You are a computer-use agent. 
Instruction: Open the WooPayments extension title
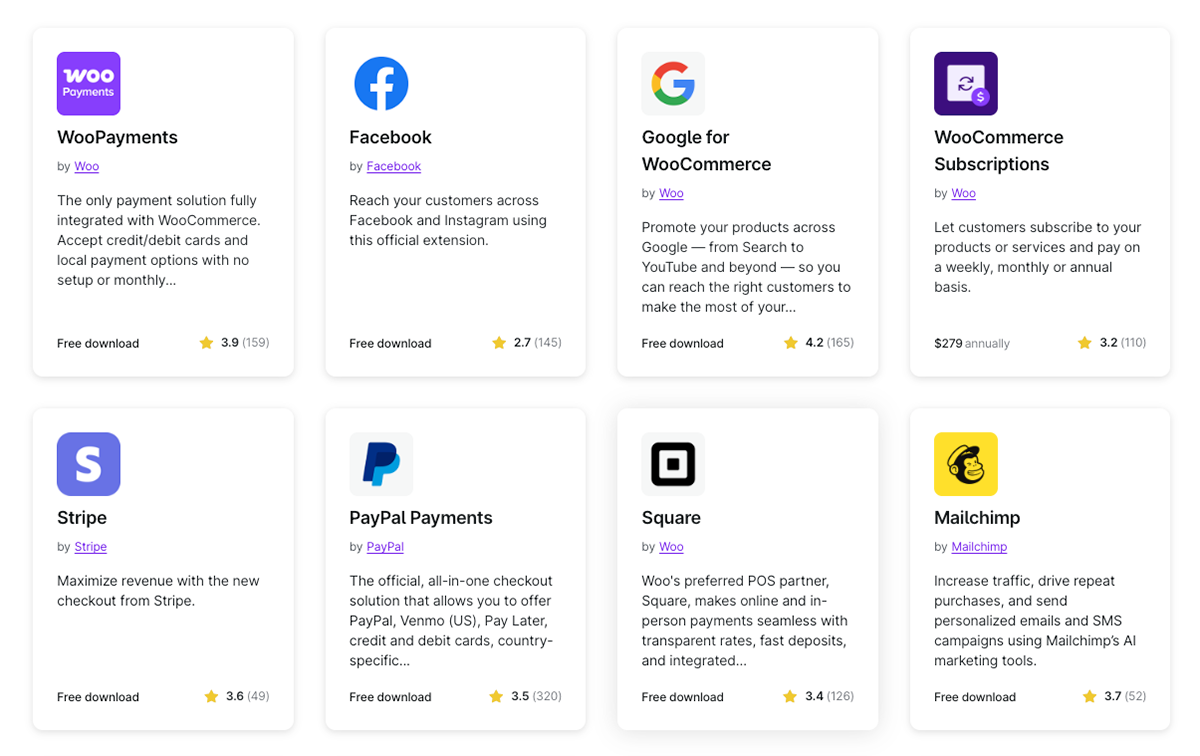point(117,137)
